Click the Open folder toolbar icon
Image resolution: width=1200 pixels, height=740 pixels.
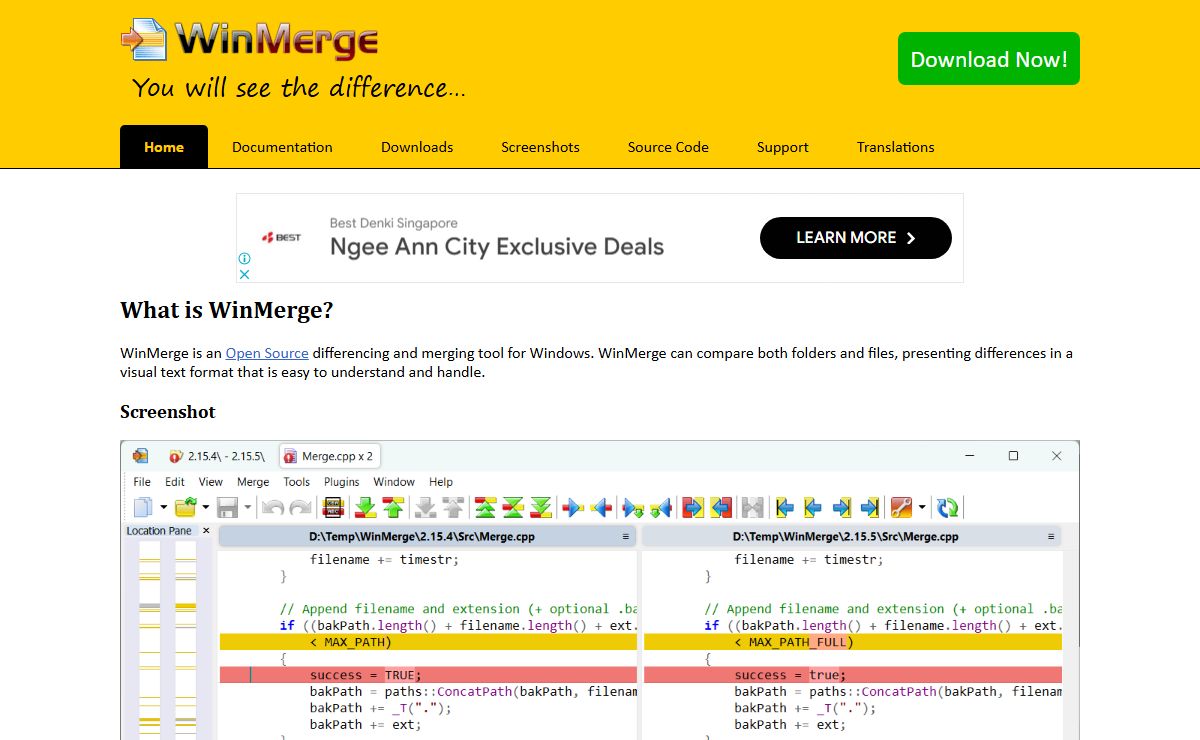pyautogui.click(x=185, y=508)
